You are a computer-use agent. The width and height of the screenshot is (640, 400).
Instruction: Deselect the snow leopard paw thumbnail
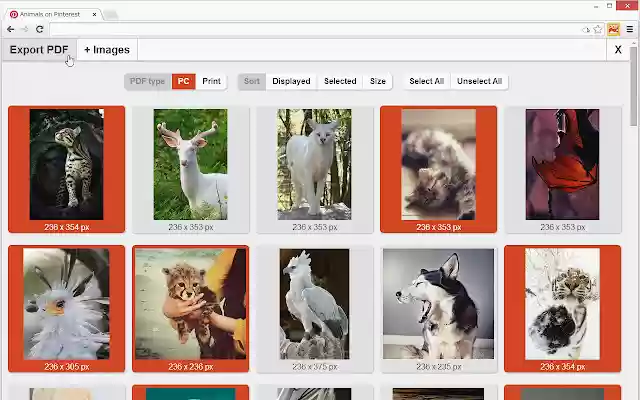pyautogui.click(x=562, y=309)
